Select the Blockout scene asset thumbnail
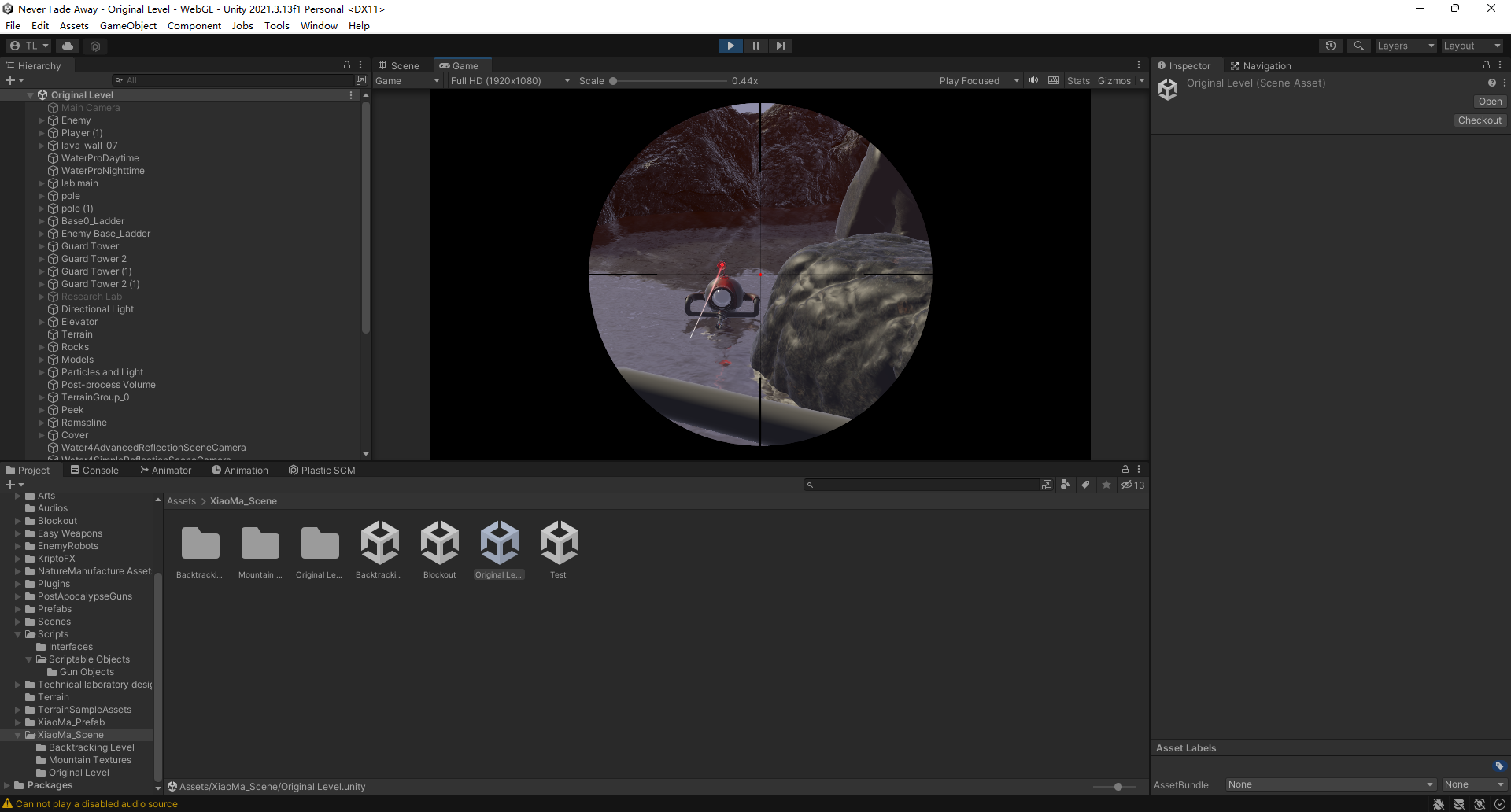Screen dimensions: 1511x812 pos(439,543)
